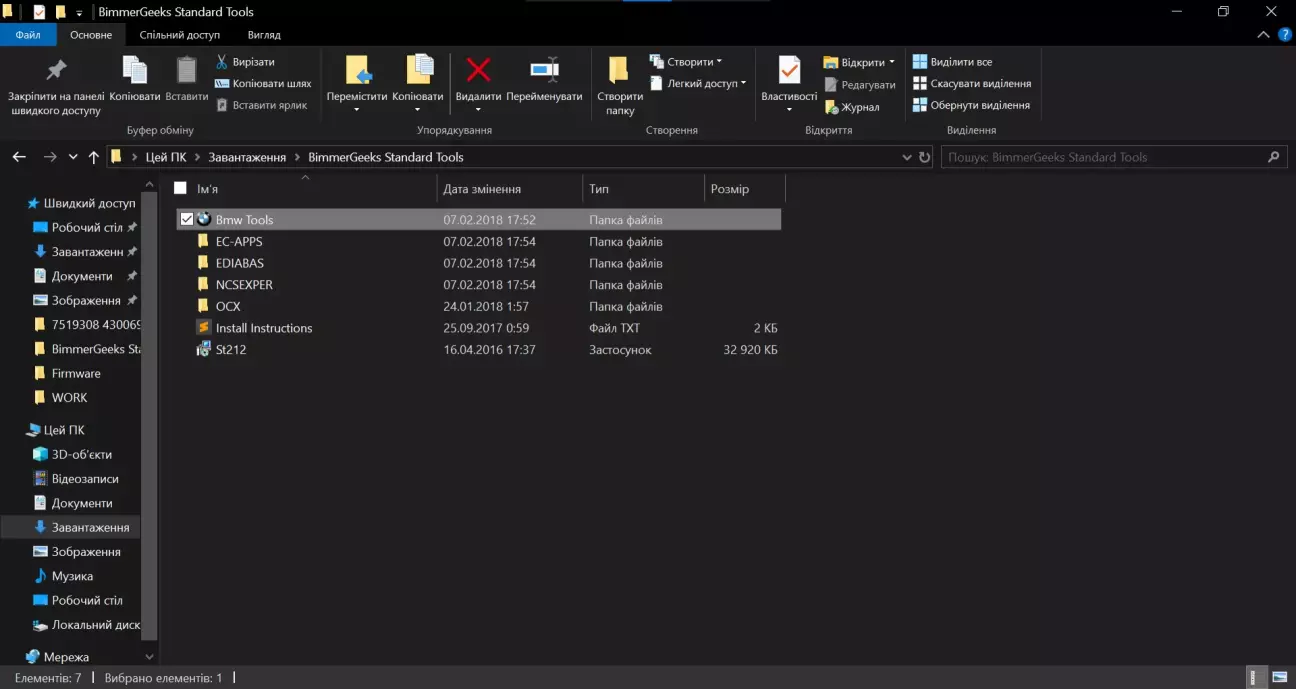Expand recent locations dropdown by nav arrows
The image size is (1296, 689).
point(73,157)
